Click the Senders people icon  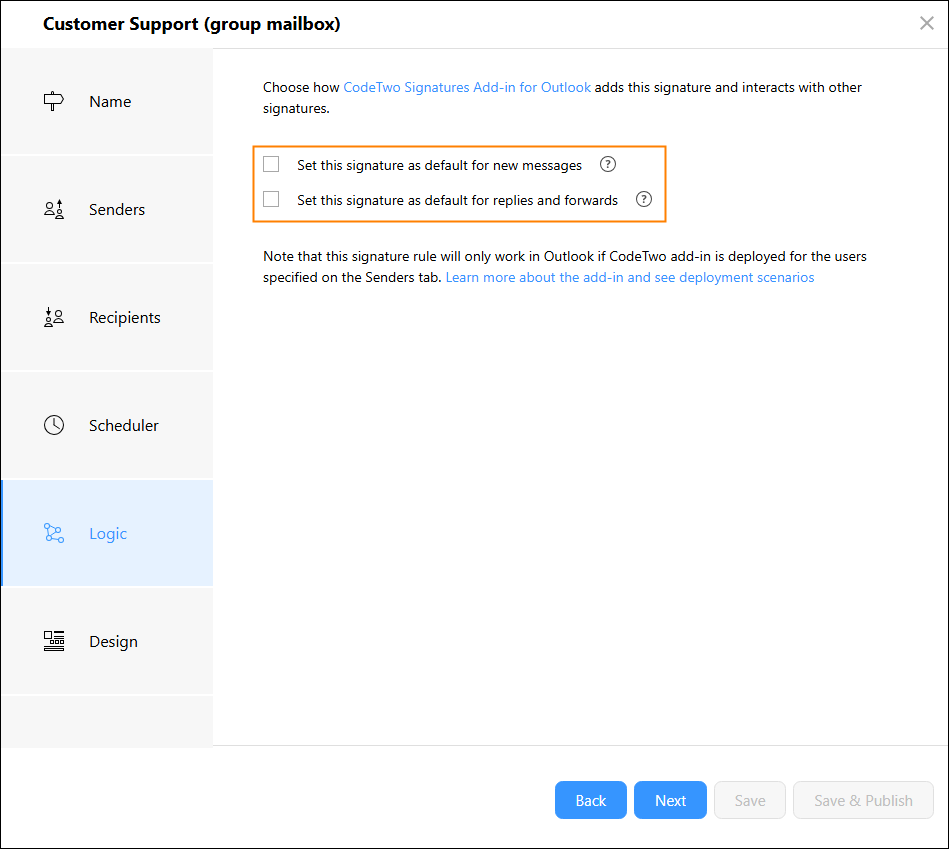pyautogui.click(x=53, y=209)
